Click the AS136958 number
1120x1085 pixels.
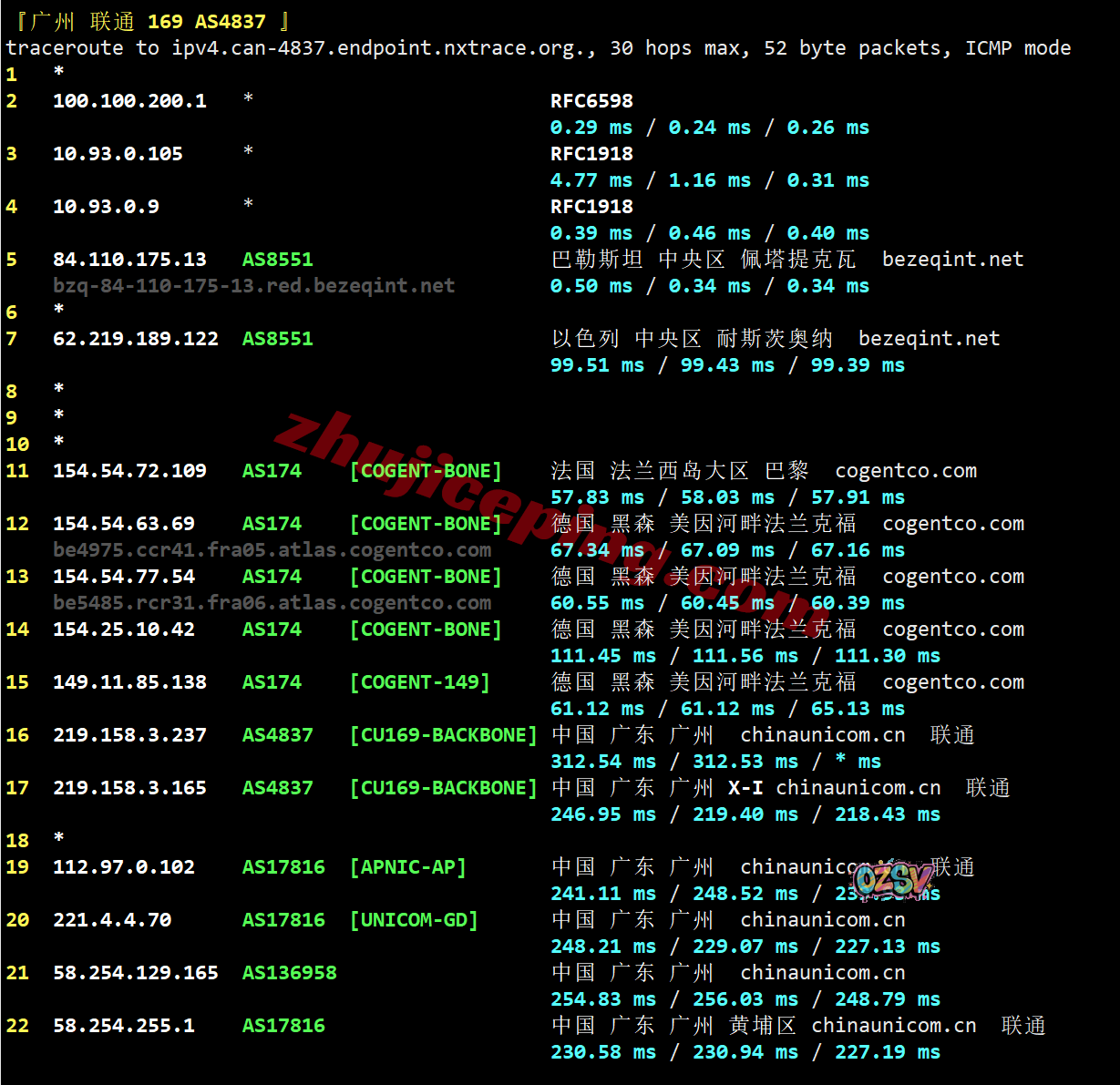289,973
